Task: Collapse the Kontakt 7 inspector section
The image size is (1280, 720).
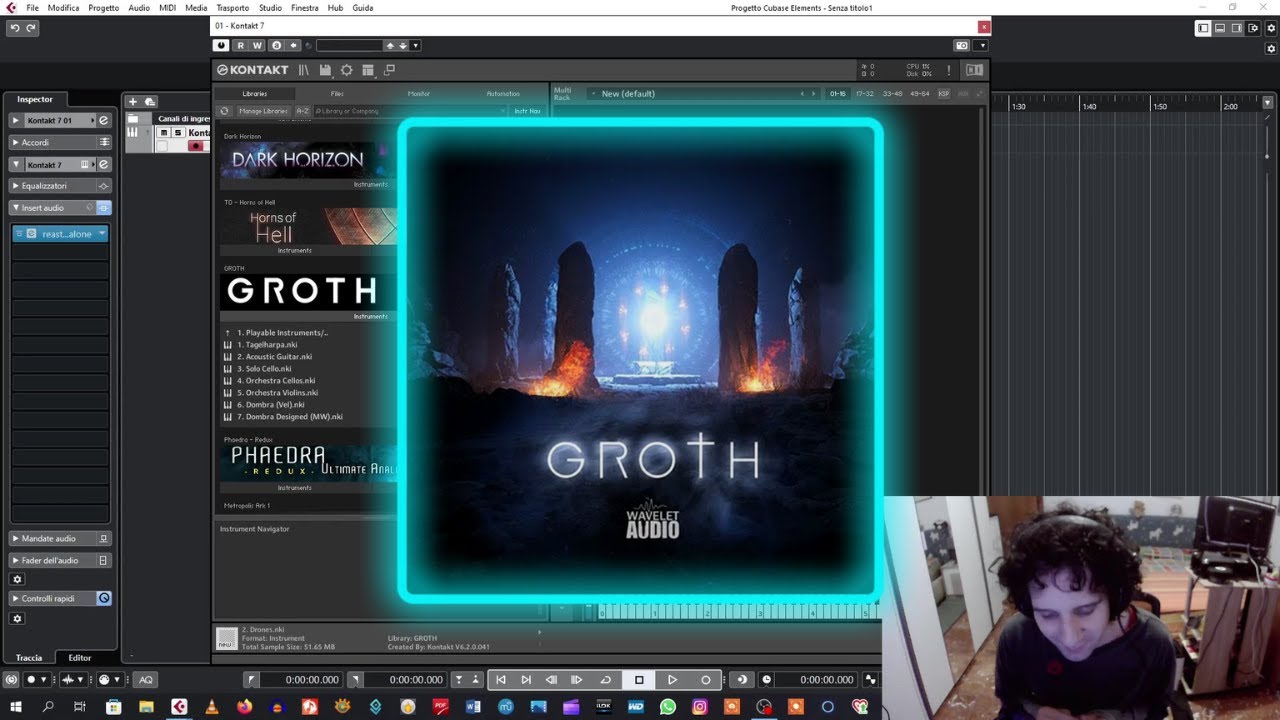Action: point(16,164)
